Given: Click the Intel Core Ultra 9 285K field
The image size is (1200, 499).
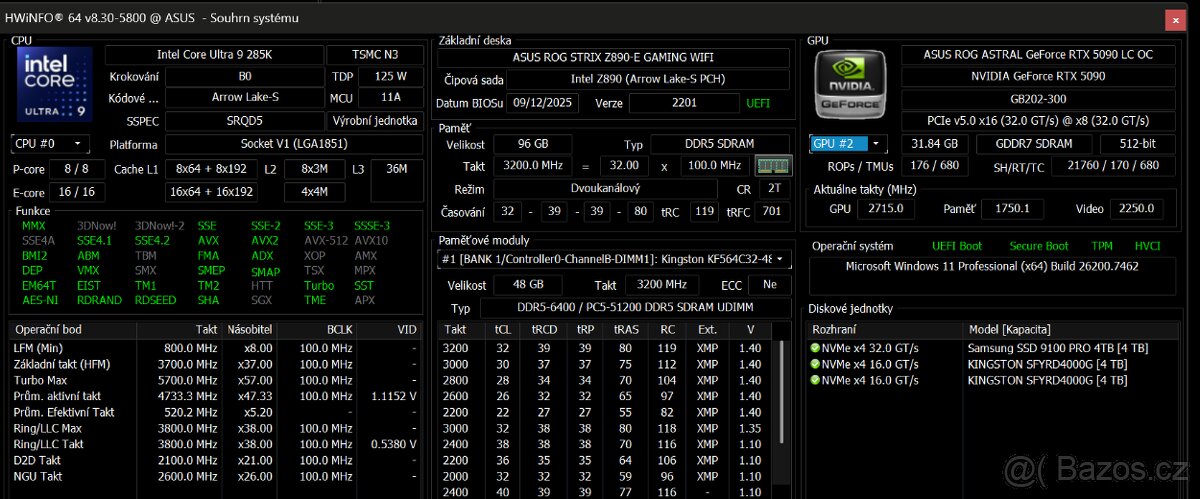Looking at the screenshot, I should pyautogui.click(x=213, y=54).
